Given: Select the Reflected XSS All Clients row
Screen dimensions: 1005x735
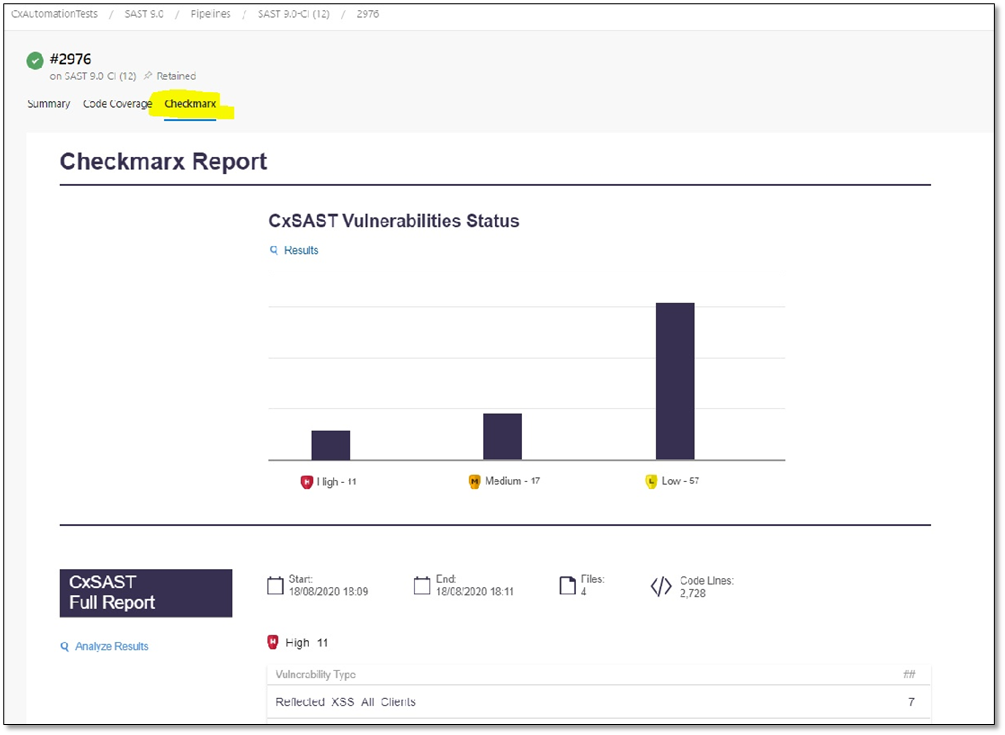Looking at the screenshot, I should (x=599, y=702).
